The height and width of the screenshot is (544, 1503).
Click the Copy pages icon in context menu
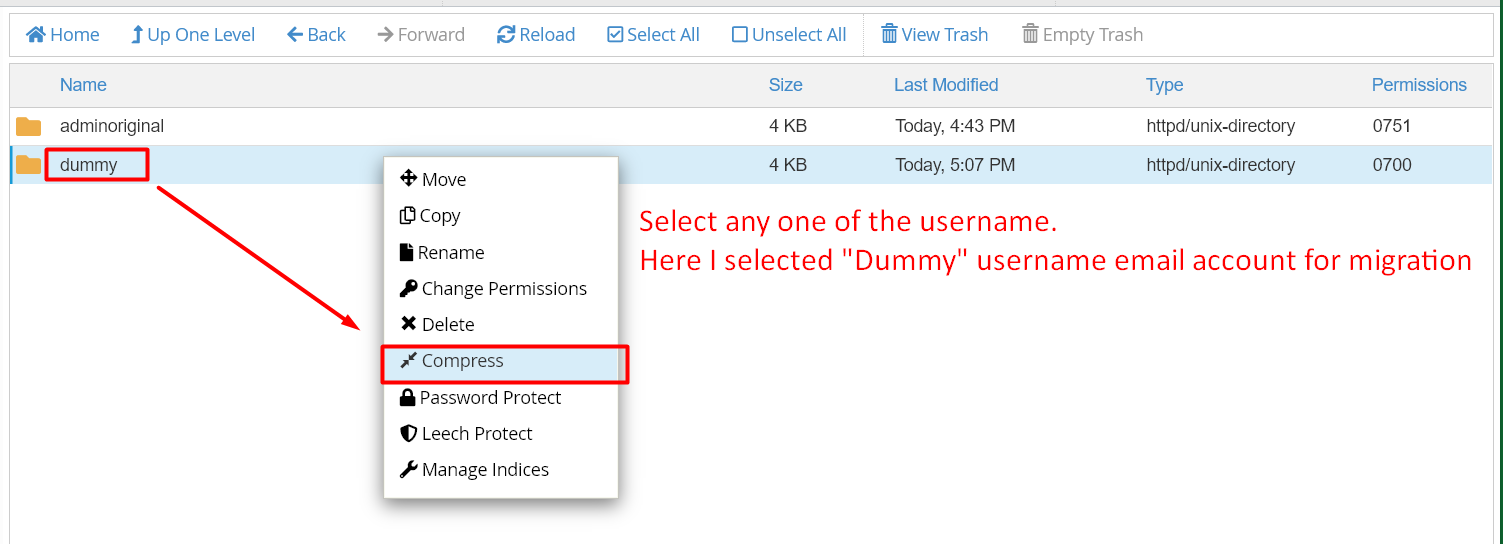tap(407, 216)
